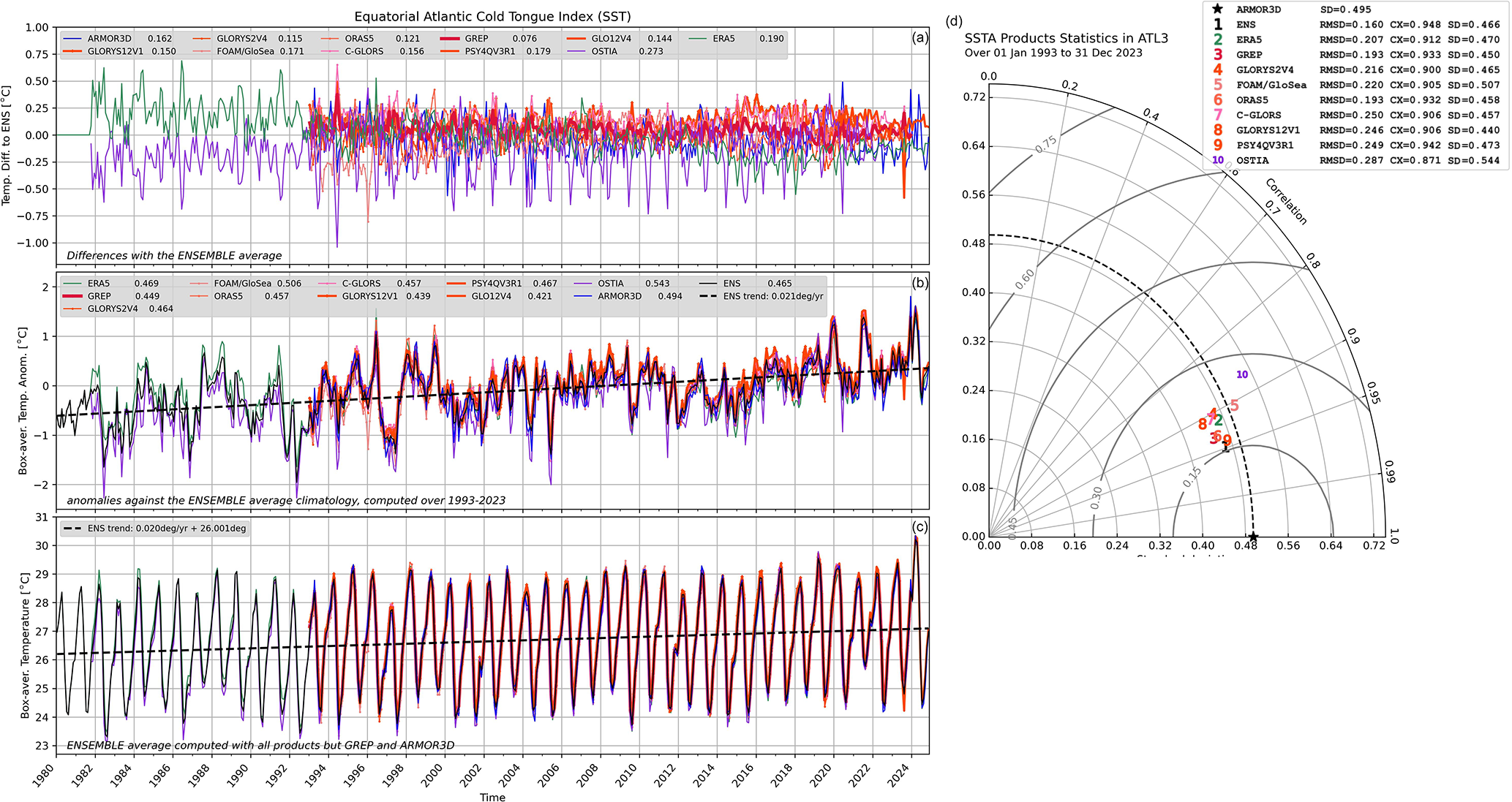Click 'GLORYS2V4 0.115' legend entry in panel (a)
The image size is (1512, 802).
coord(248,39)
